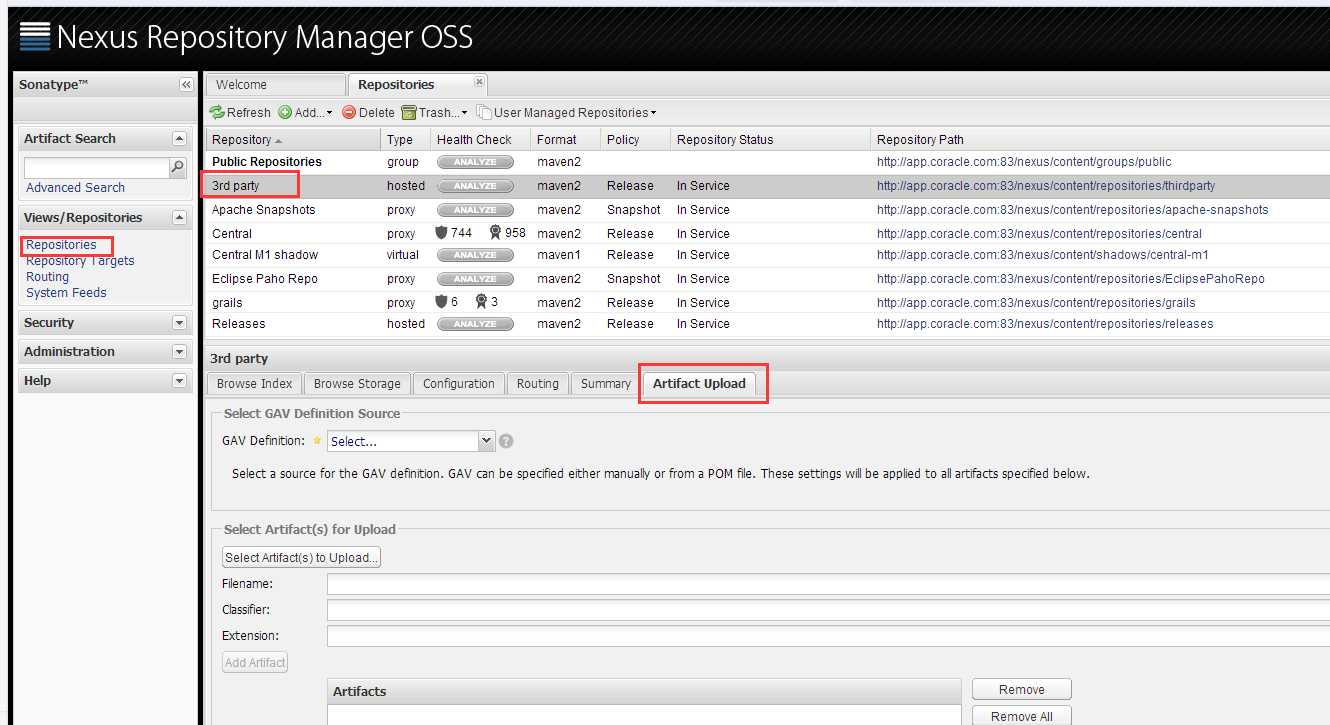Analyze the Eclipse Paho Repo
The height and width of the screenshot is (725, 1330).
475,279
